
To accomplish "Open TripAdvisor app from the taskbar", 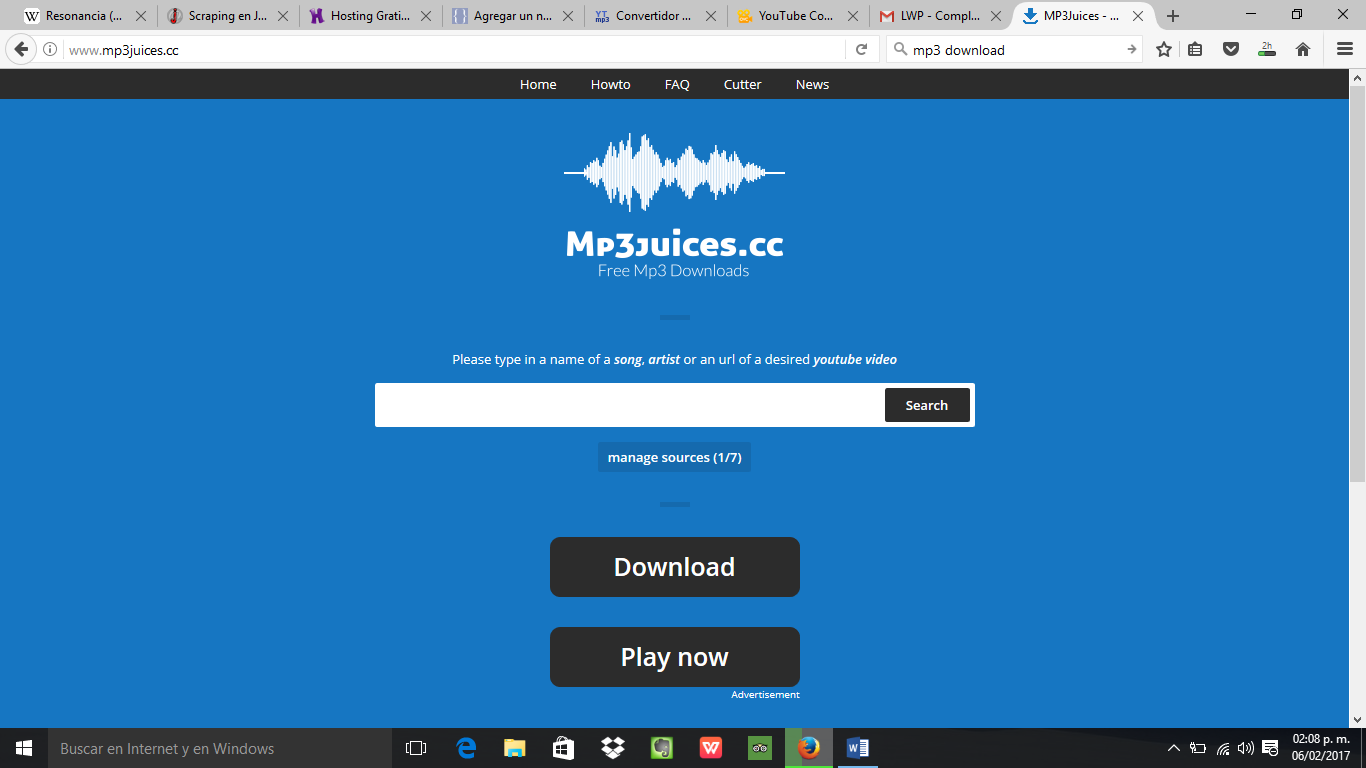I will 760,748.
